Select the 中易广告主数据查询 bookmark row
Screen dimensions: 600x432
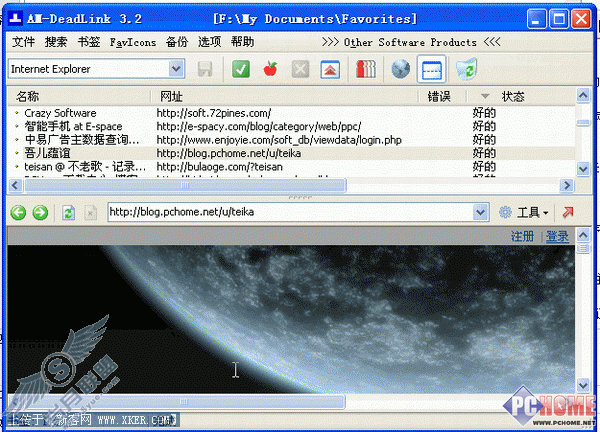291,140
